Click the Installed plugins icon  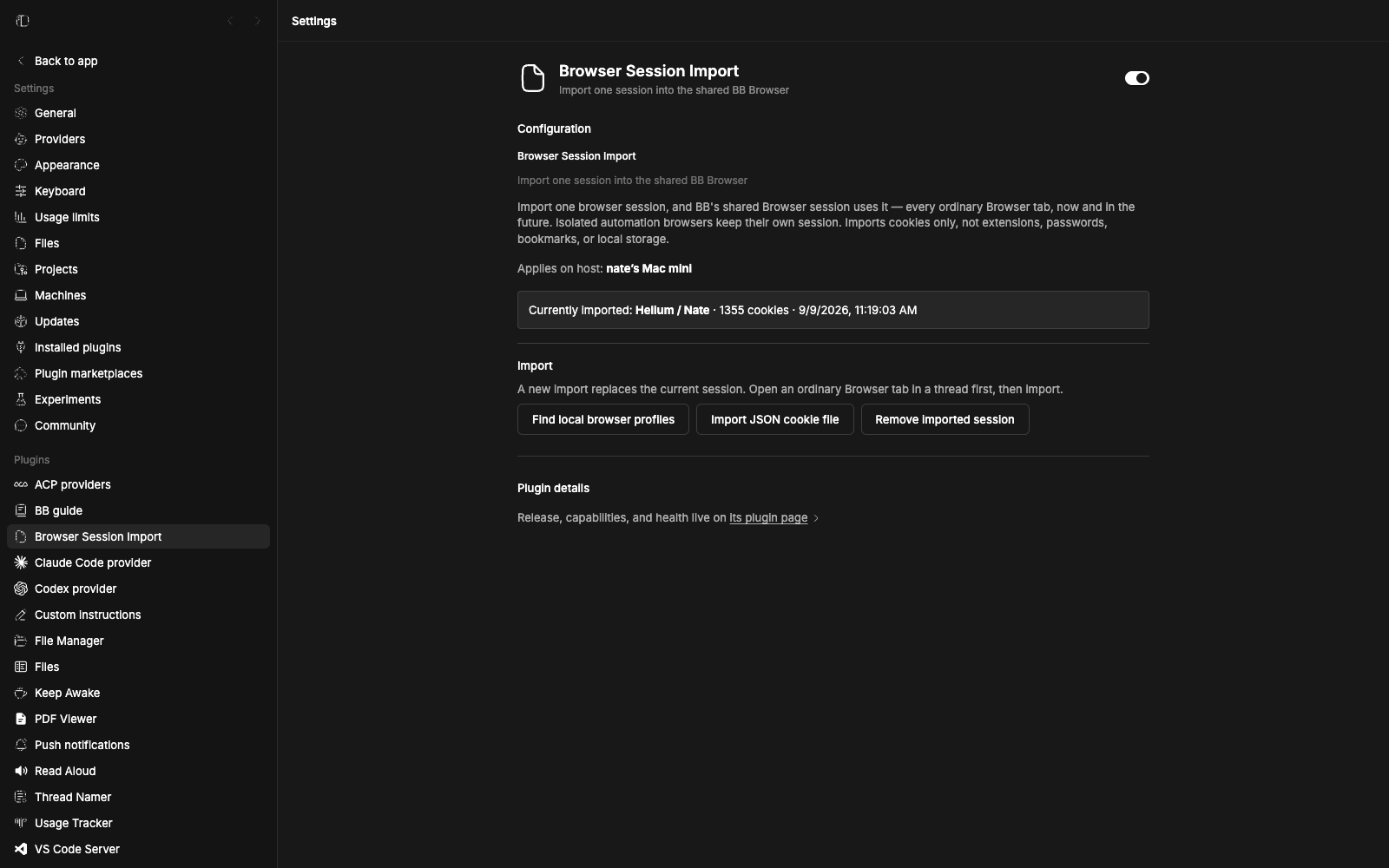(x=21, y=347)
